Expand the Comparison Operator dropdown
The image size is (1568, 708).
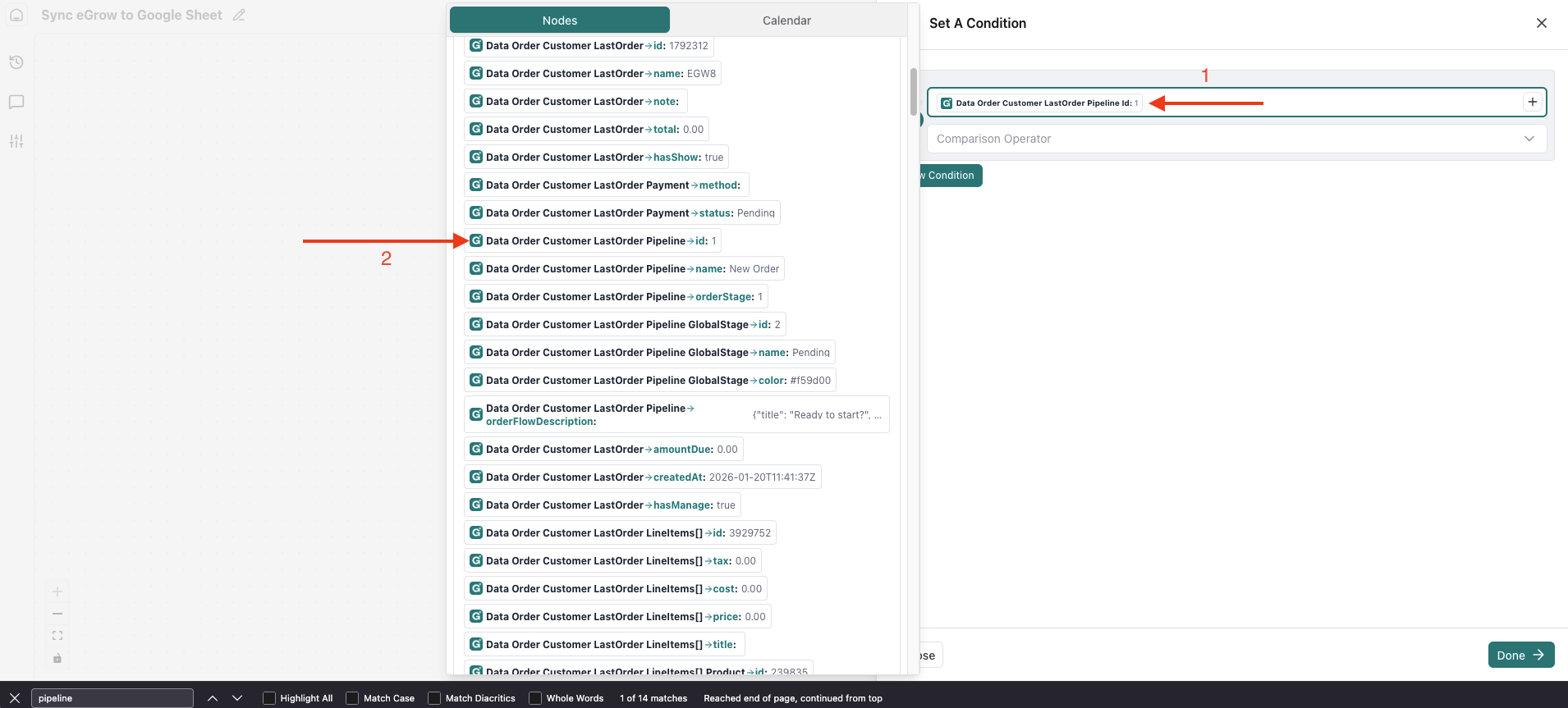(1236, 139)
